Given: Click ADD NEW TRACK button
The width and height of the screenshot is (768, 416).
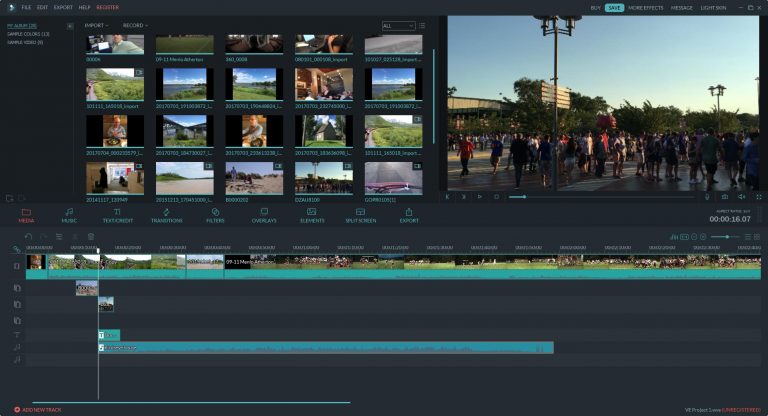Looking at the screenshot, I should (38, 410).
